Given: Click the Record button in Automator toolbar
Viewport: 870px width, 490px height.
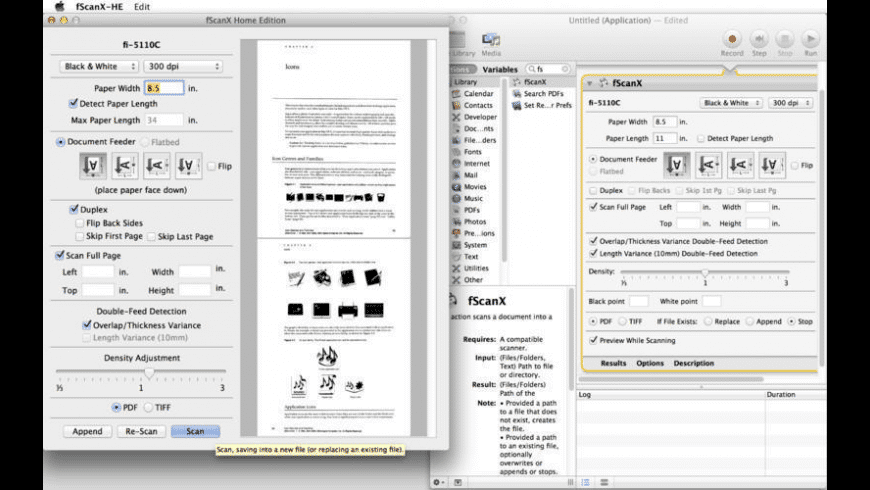Looking at the screenshot, I should click(732, 41).
